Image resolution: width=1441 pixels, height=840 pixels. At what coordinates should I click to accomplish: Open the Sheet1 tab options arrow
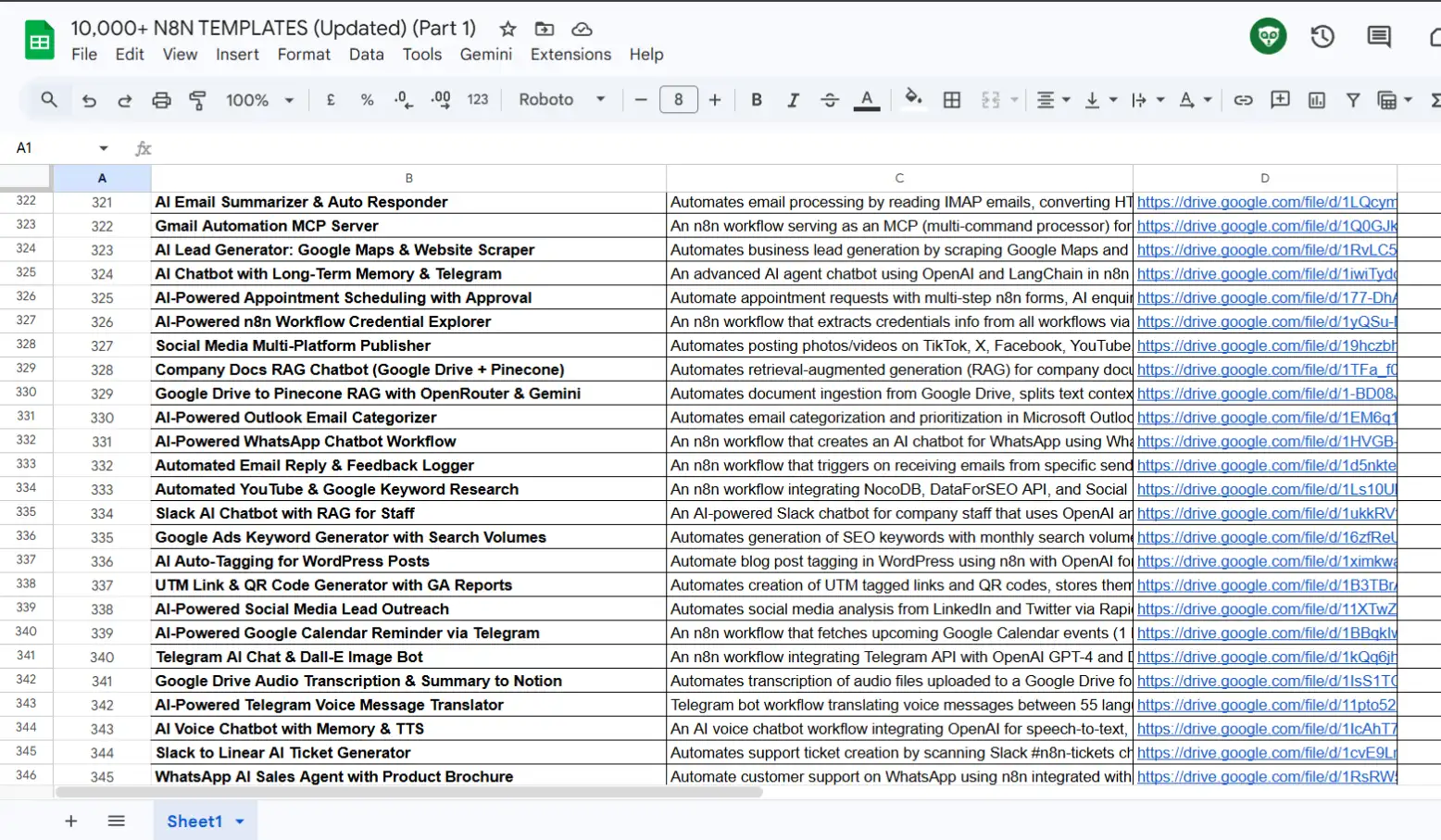241,821
